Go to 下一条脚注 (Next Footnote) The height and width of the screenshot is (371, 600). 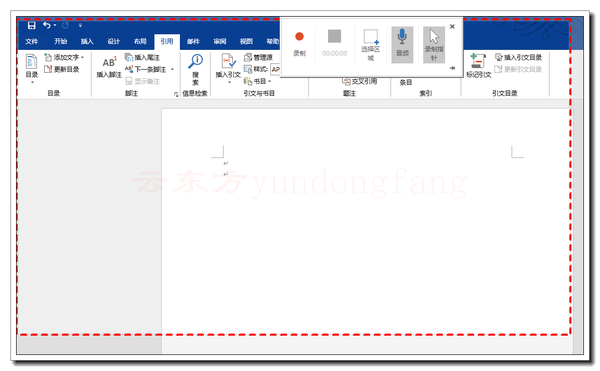point(145,69)
